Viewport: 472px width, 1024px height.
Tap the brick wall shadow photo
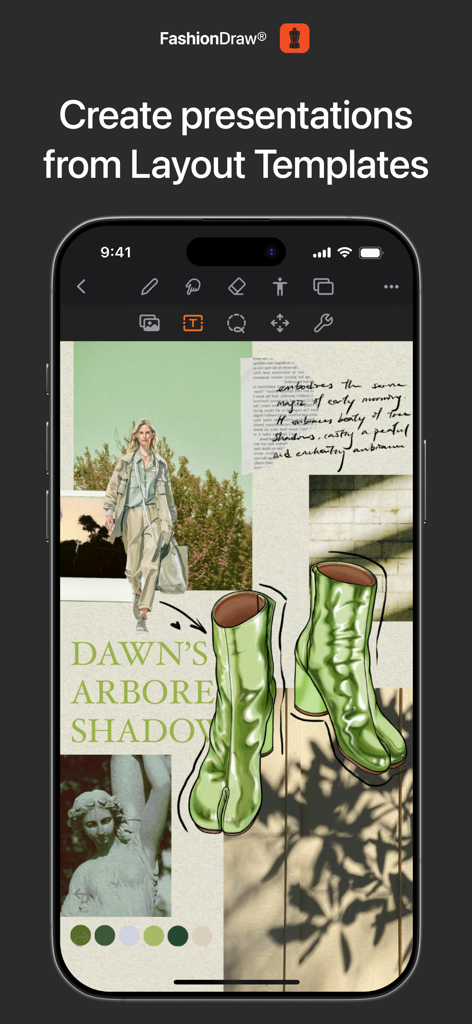360,547
